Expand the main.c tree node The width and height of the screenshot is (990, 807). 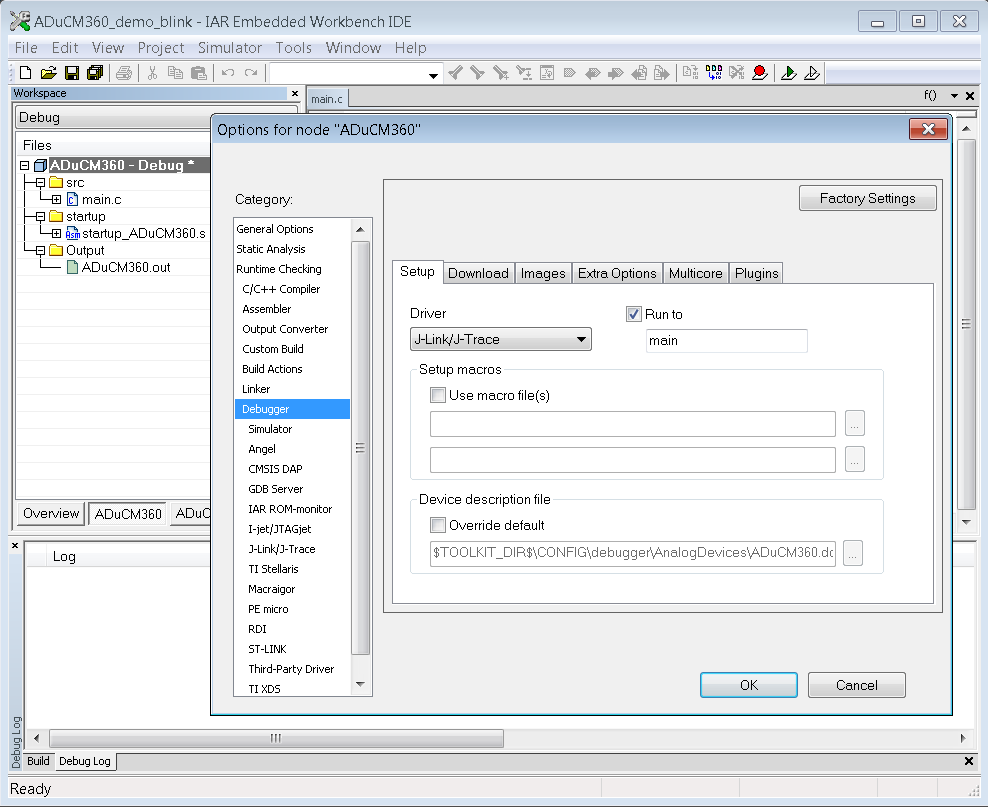pos(56,200)
